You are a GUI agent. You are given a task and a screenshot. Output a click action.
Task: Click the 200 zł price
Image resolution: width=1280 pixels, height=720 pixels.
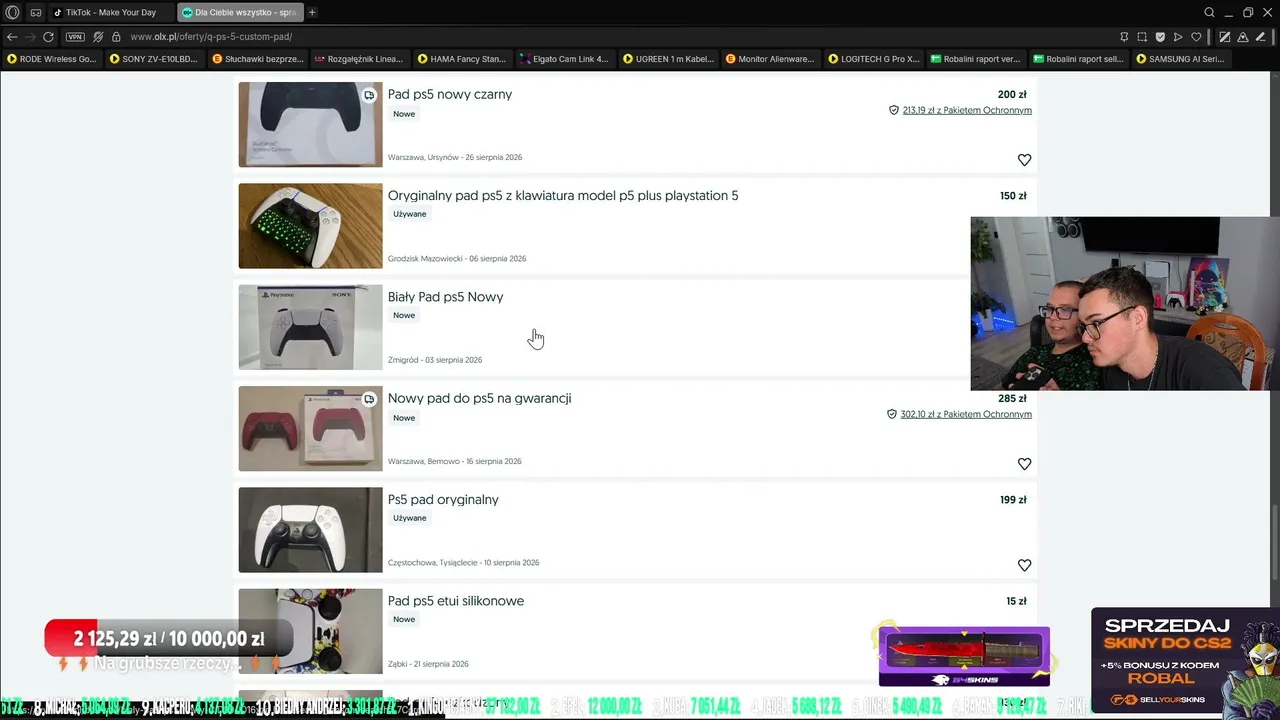(x=1012, y=95)
